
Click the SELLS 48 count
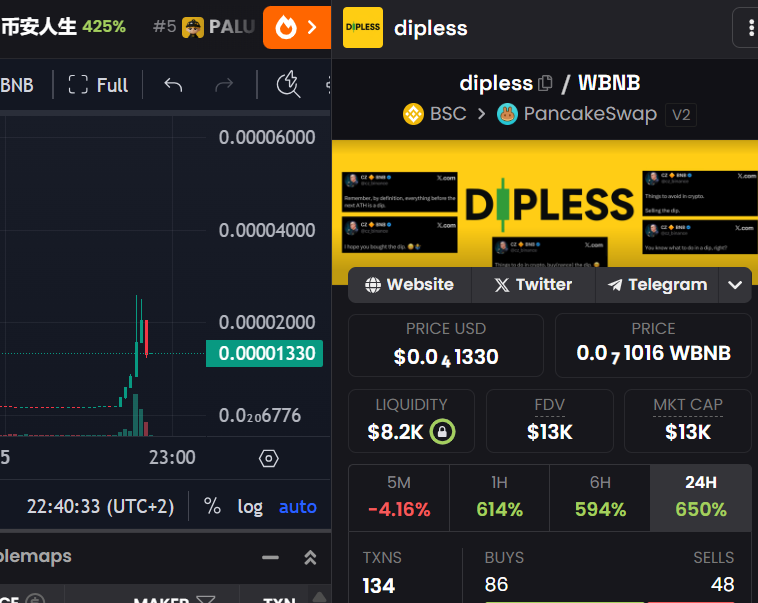pyautogui.click(x=722, y=585)
